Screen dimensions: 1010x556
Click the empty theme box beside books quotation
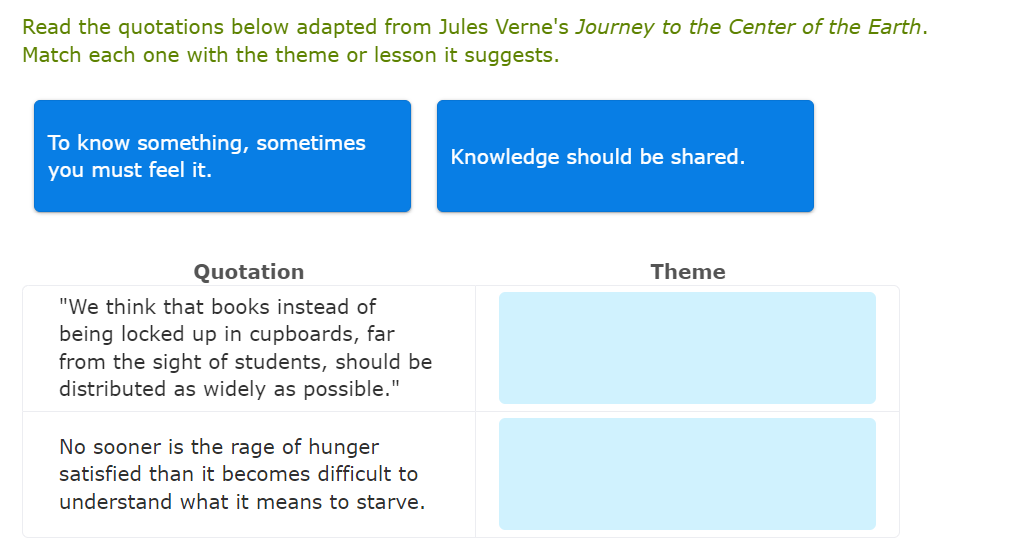[687, 348]
